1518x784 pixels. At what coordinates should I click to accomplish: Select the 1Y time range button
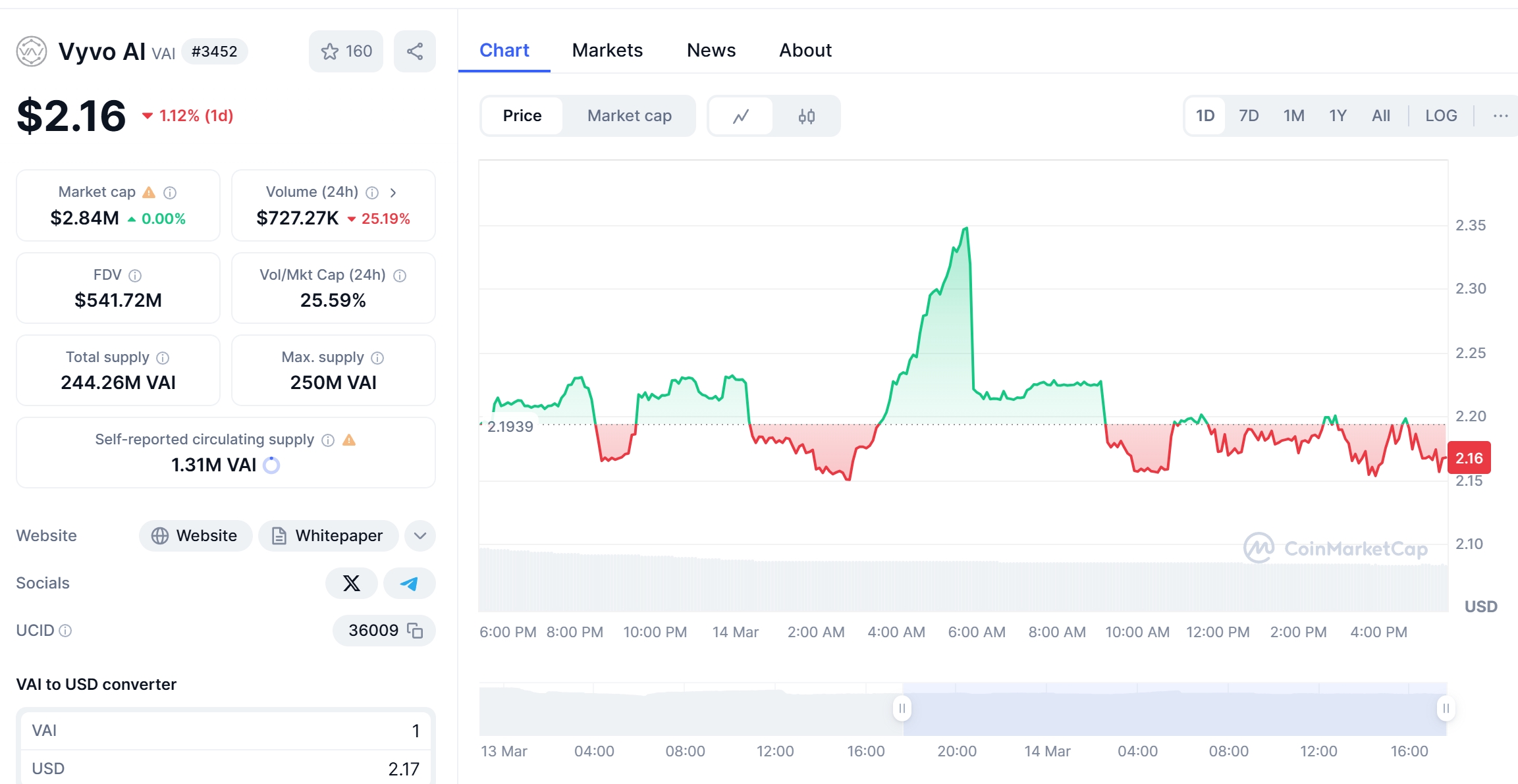point(1337,115)
